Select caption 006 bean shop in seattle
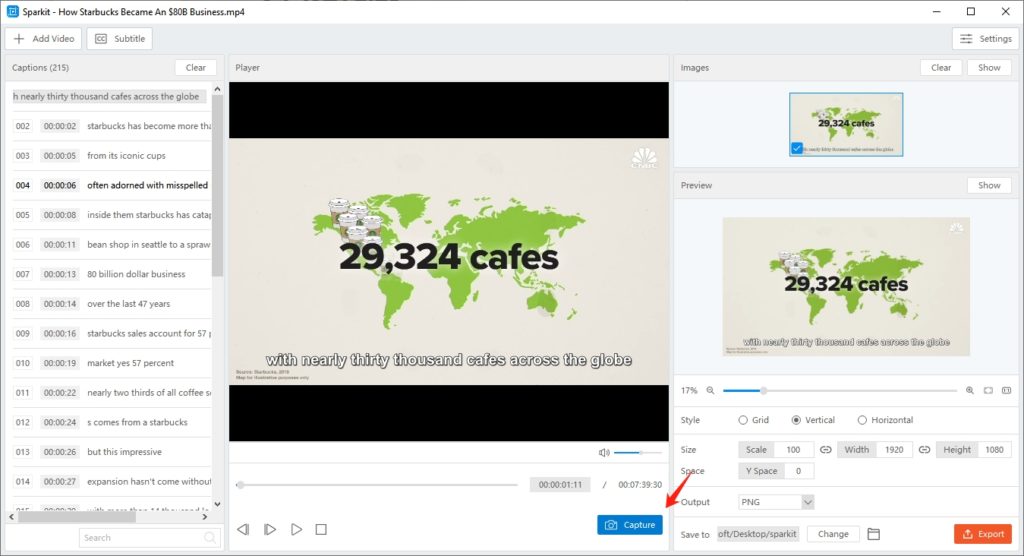Viewport: 1024px width, 556px height. (112, 244)
